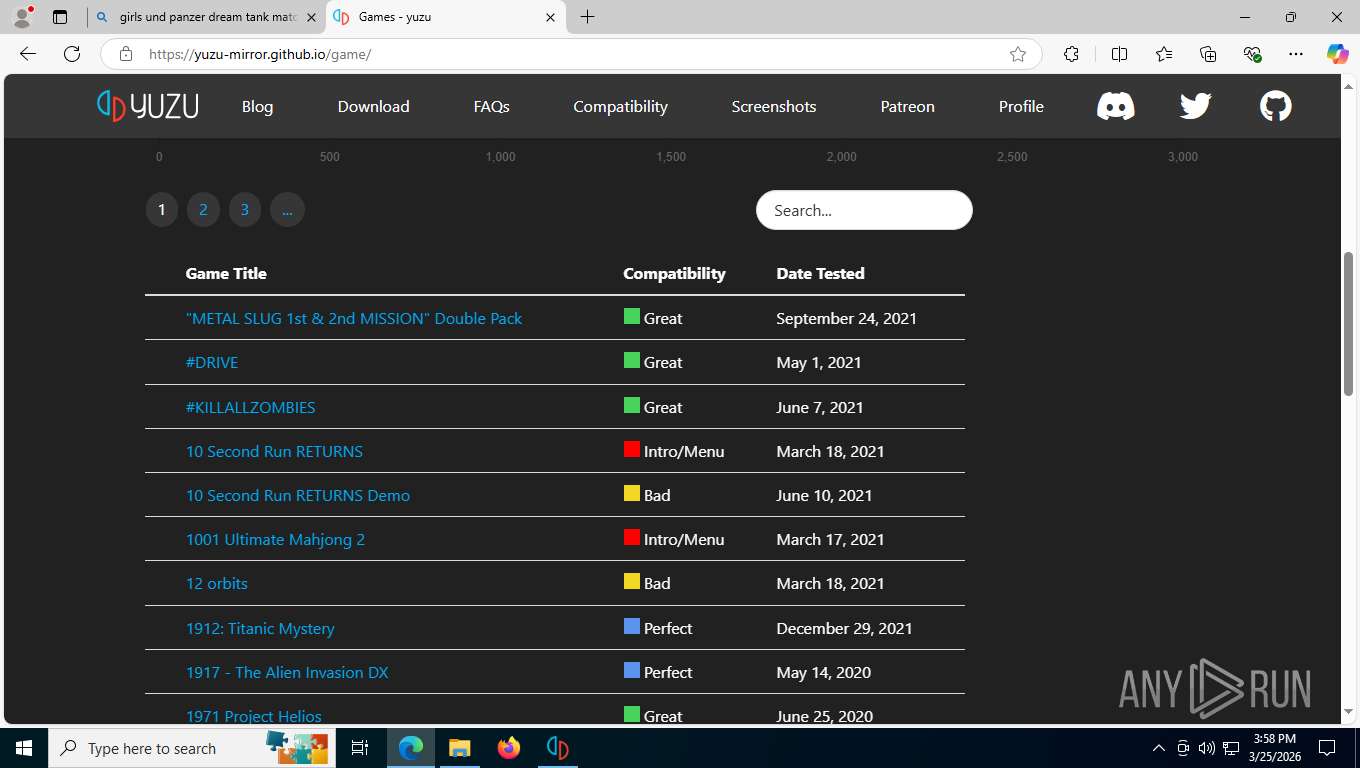Click blue Perfect swatch for 1912: Titanic Mystery
1360x768 pixels.
[632, 627]
